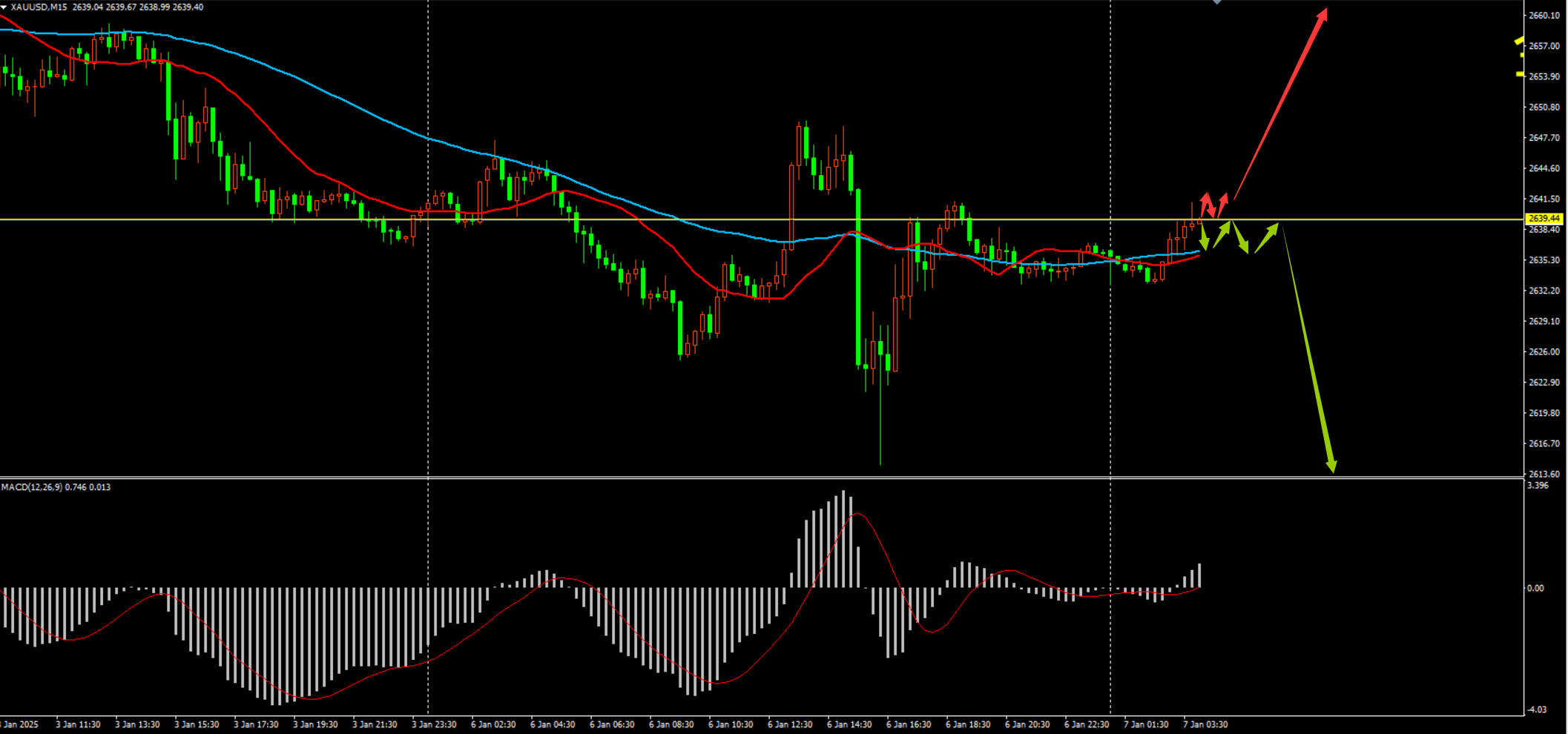Click the 3 Jan 21:30 time label
1568x734 pixels.
375,724
